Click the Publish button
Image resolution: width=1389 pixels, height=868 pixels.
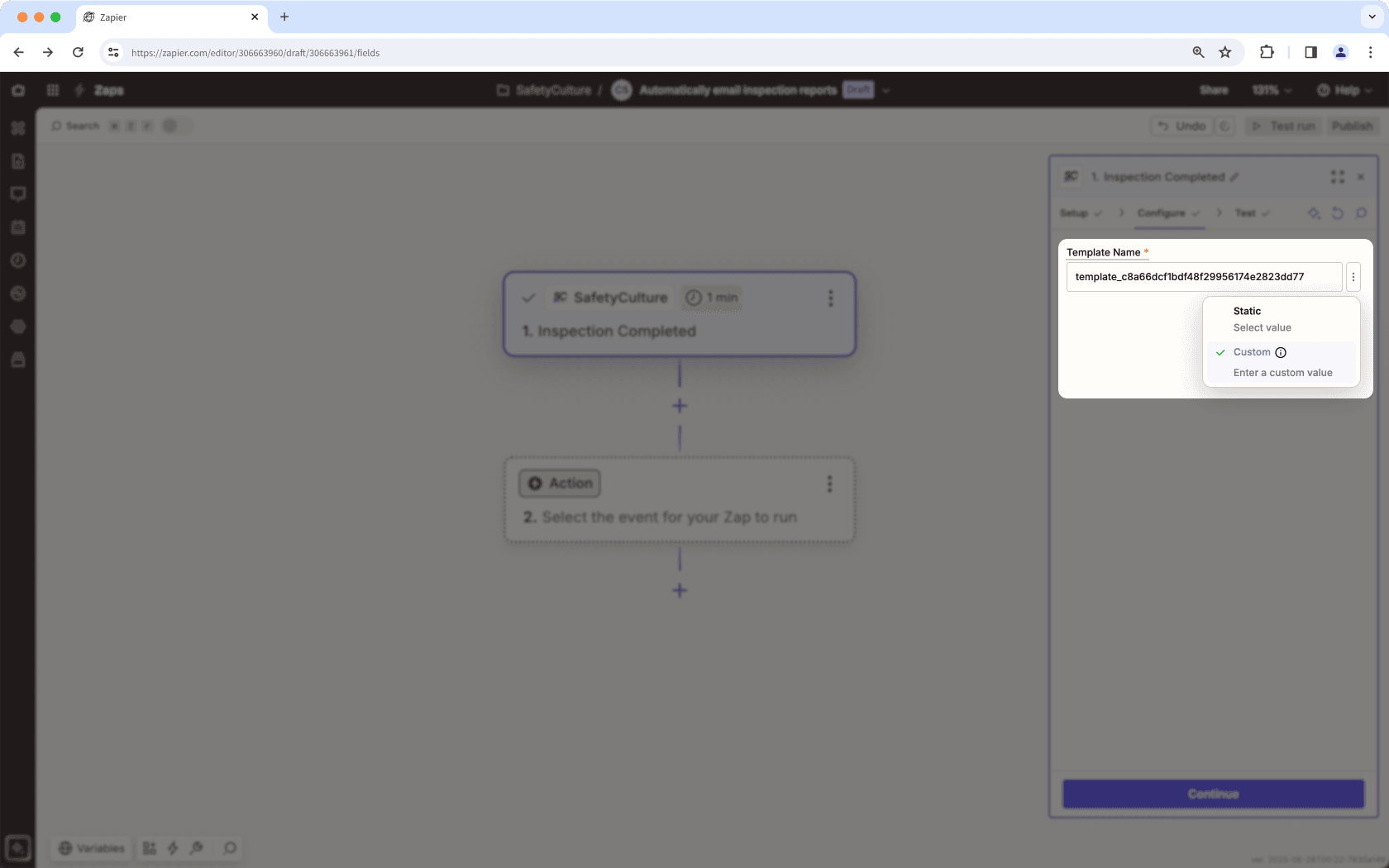[1352, 126]
